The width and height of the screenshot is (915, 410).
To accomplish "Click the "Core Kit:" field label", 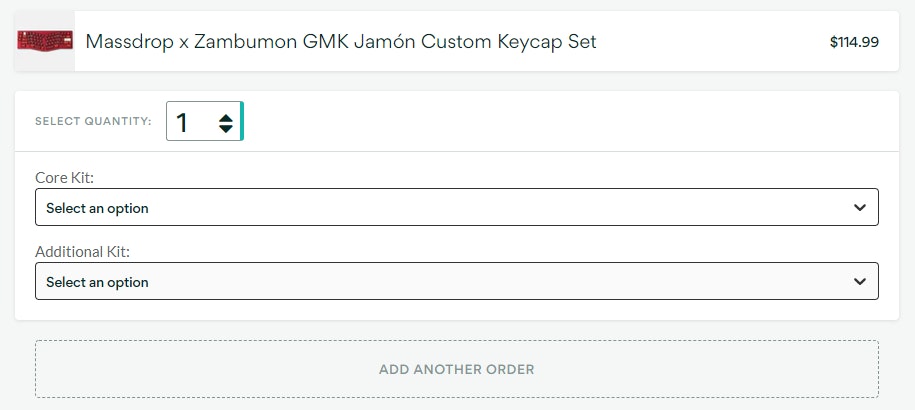I will click(x=64, y=178).
